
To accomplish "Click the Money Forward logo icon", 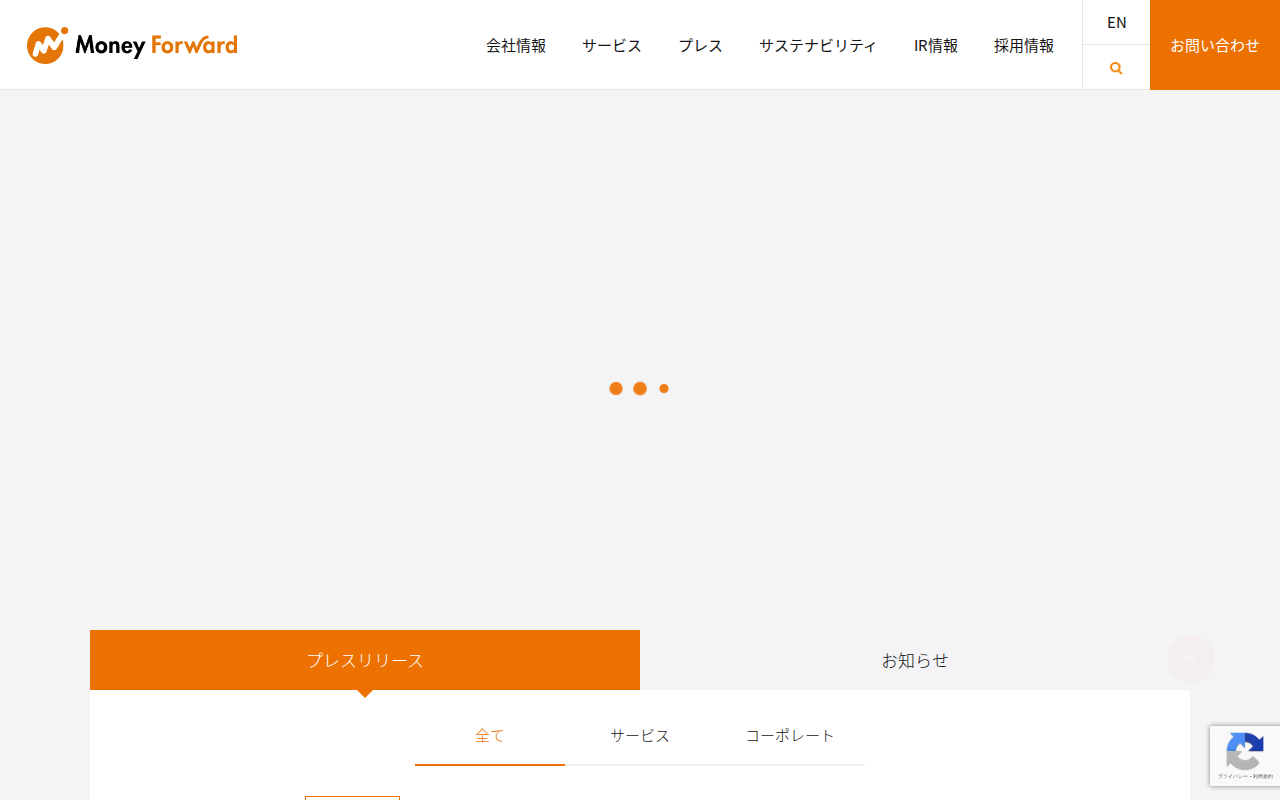I will pyautogui.click(x=47, y=45).
